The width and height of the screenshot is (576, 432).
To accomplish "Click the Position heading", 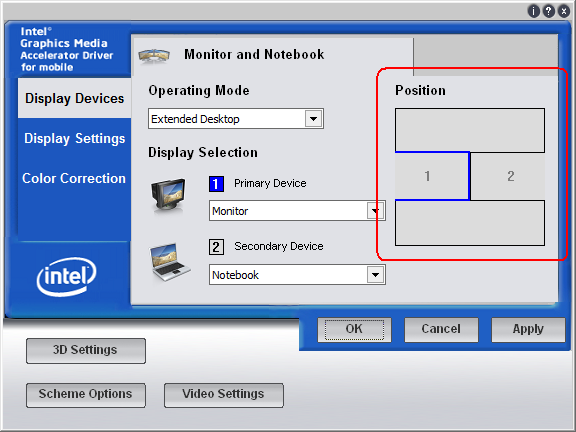I will tap(420, 90).
